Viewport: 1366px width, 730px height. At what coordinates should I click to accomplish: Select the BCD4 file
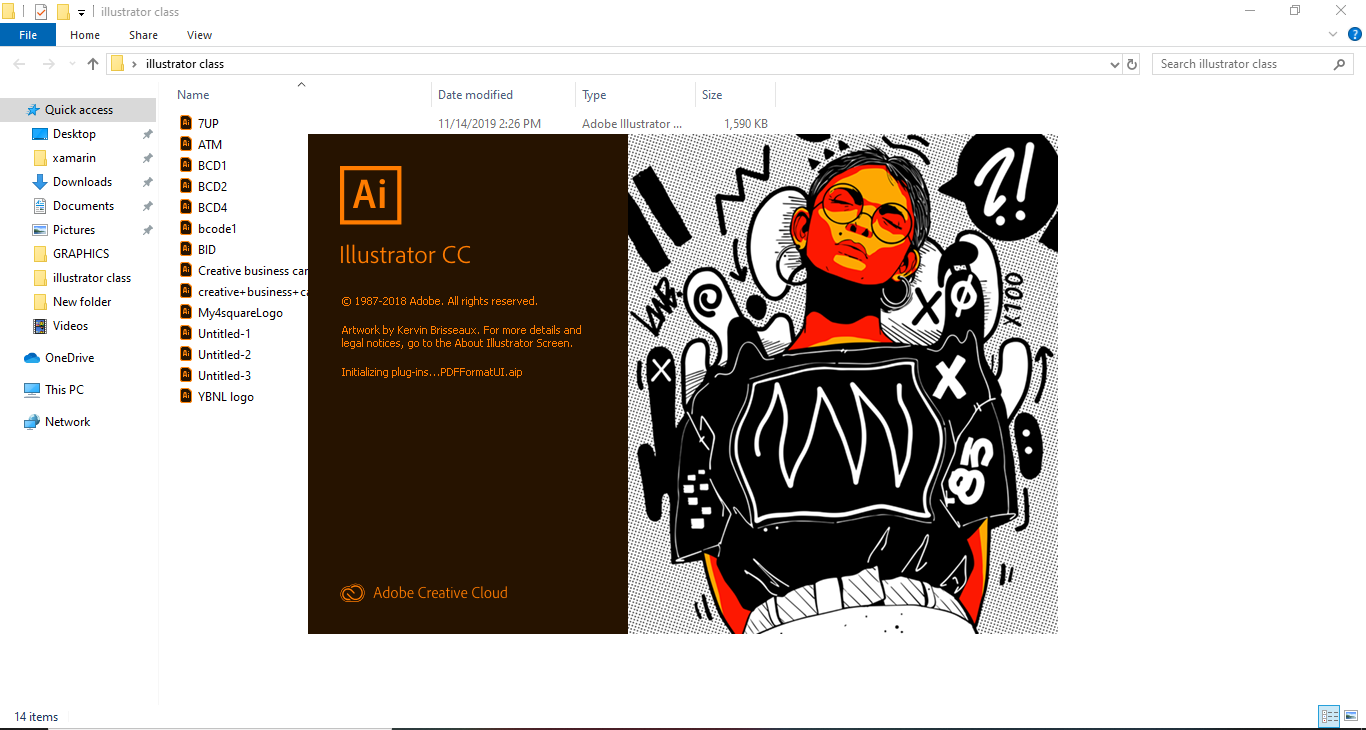212,208
